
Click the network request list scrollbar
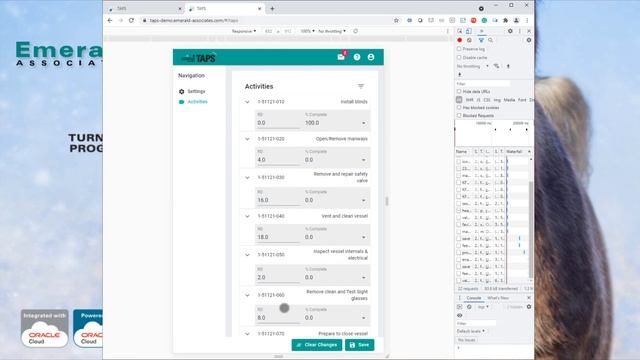(531, 229)
